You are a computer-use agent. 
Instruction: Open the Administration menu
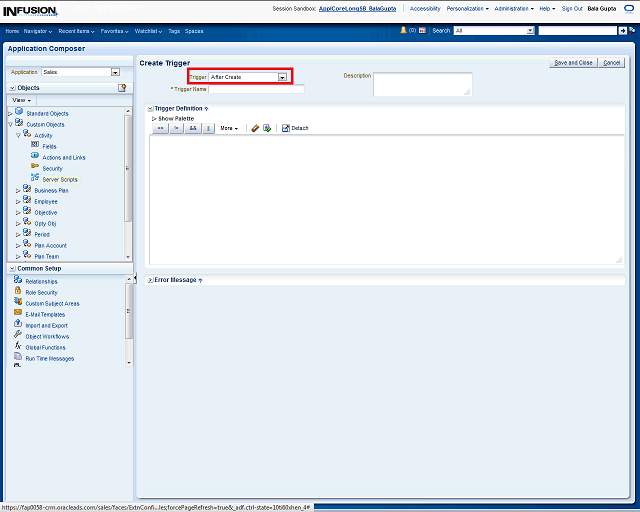coord(514,9)
